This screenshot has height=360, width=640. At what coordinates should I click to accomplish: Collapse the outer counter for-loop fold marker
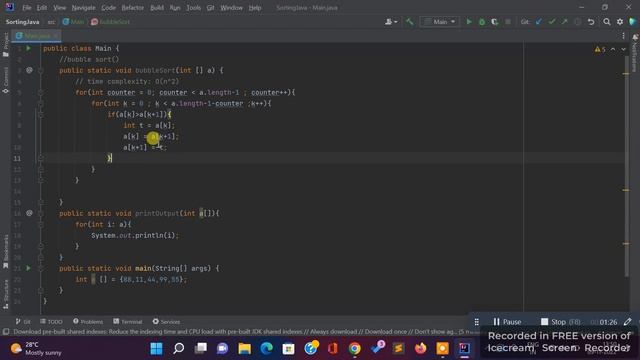(40, 92)
